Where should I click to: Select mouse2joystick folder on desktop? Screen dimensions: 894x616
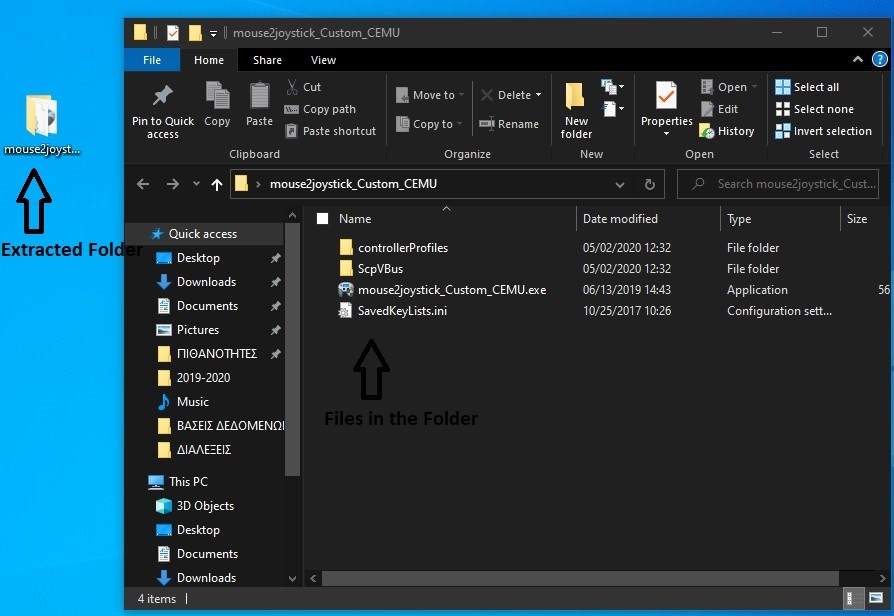coord(41,125)
